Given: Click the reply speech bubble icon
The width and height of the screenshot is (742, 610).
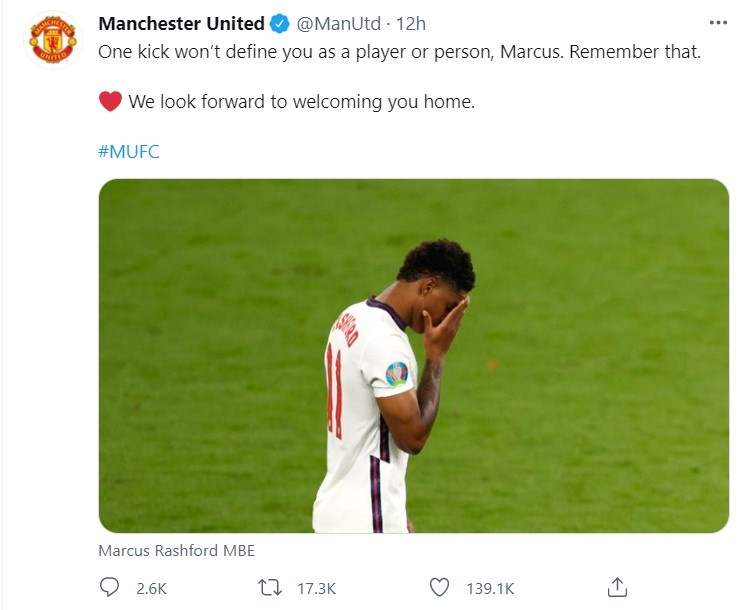Looking at the screenshot, I should tap(110, 587).
